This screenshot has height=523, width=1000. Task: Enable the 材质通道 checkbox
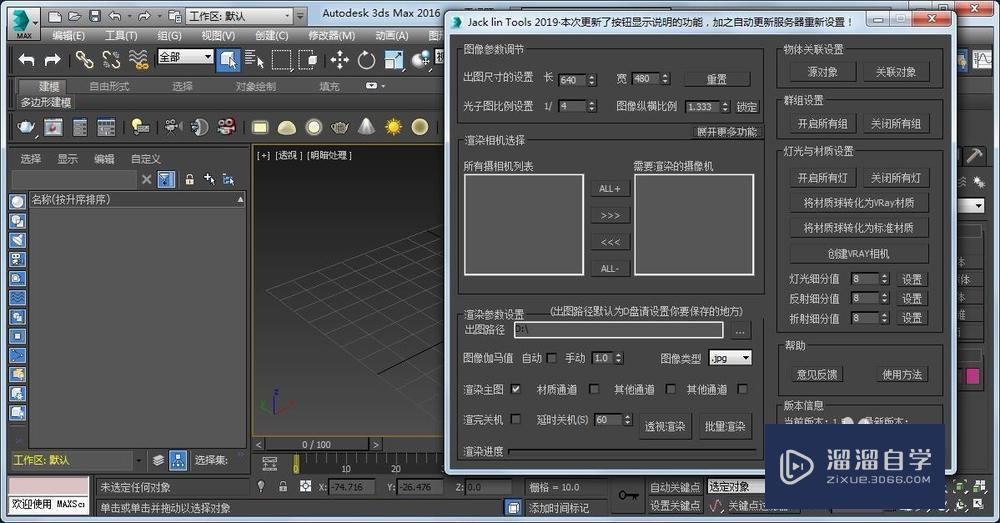[594, 388]
